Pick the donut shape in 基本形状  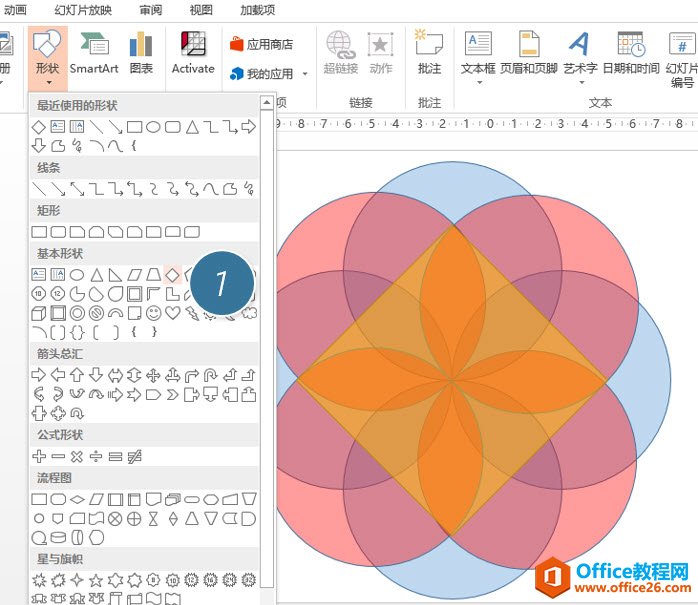(x=77, y=313)
